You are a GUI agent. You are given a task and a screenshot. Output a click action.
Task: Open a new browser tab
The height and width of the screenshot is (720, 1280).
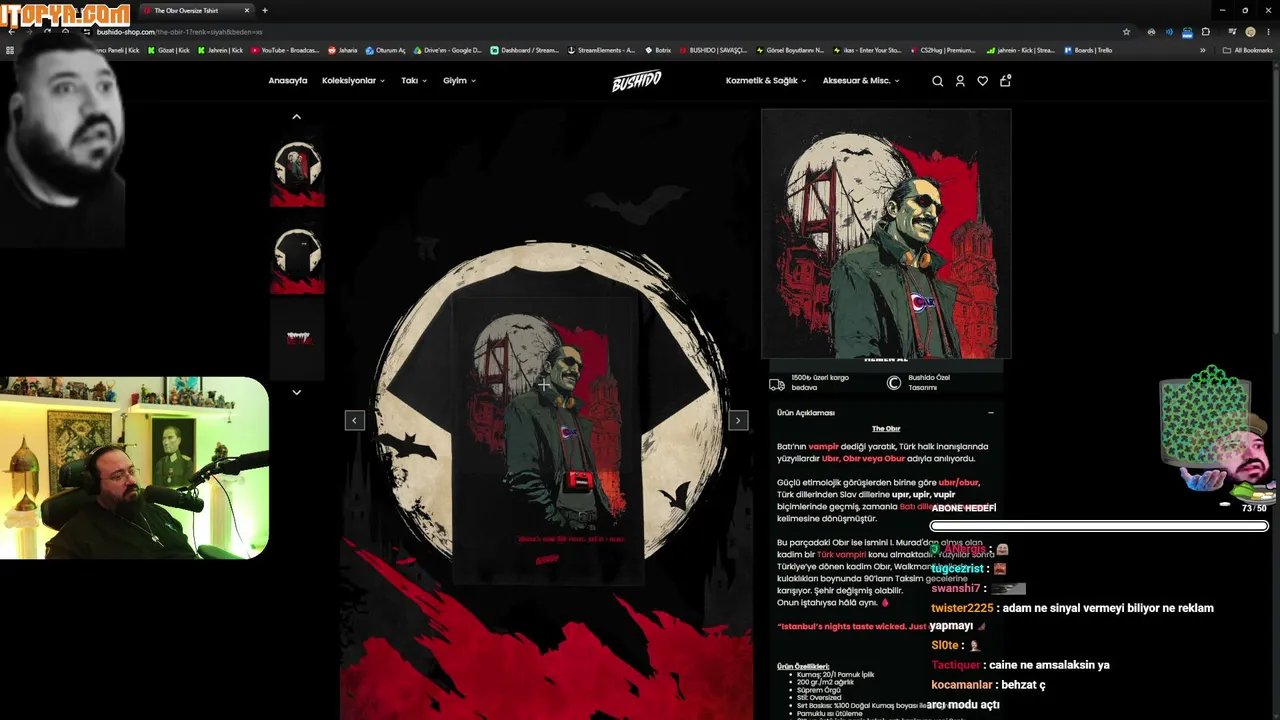click(264, 11)
